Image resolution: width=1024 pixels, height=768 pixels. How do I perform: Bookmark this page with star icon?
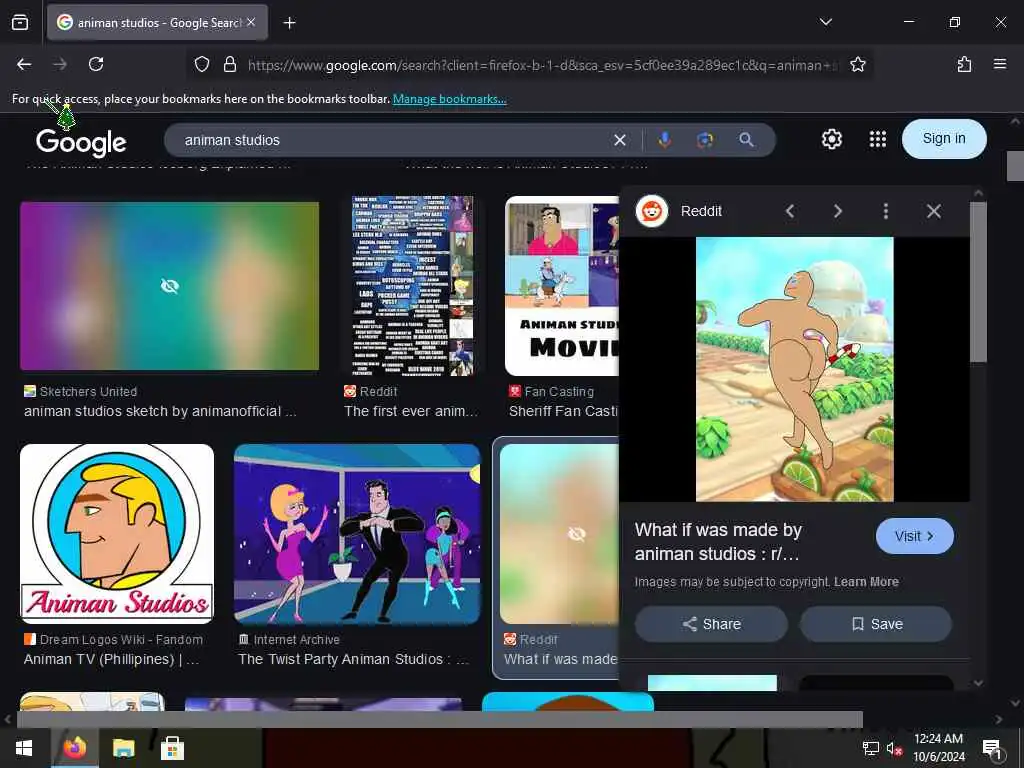point(857,64)
